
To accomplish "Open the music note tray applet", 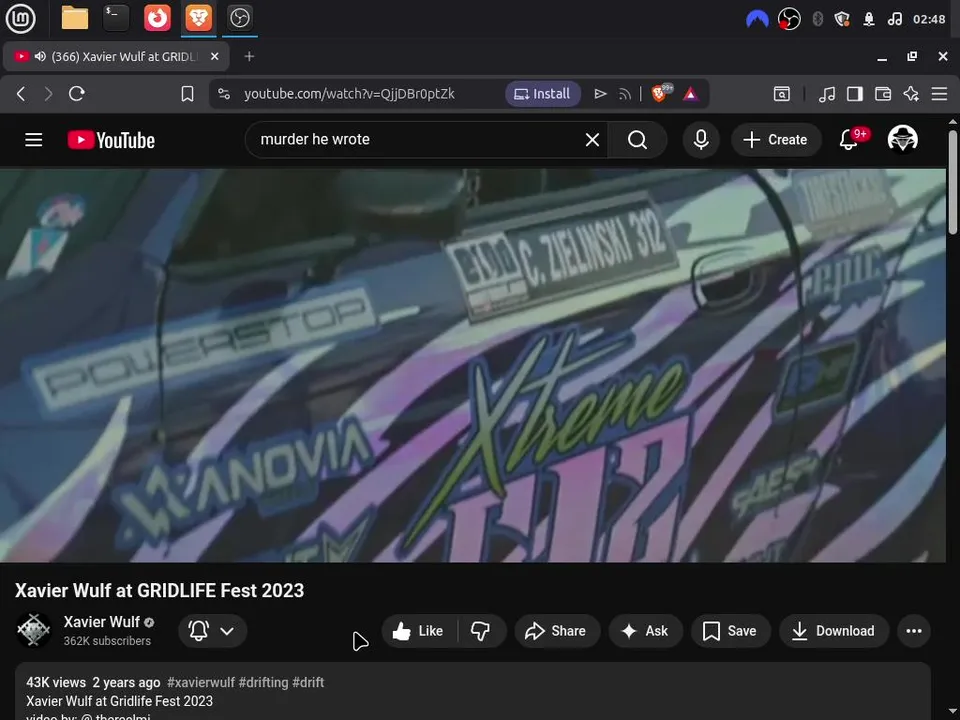I will (894, 19).
